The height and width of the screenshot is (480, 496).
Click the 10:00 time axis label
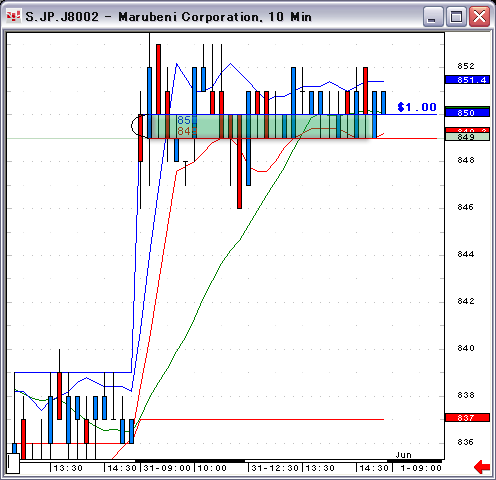click(212, 468)
